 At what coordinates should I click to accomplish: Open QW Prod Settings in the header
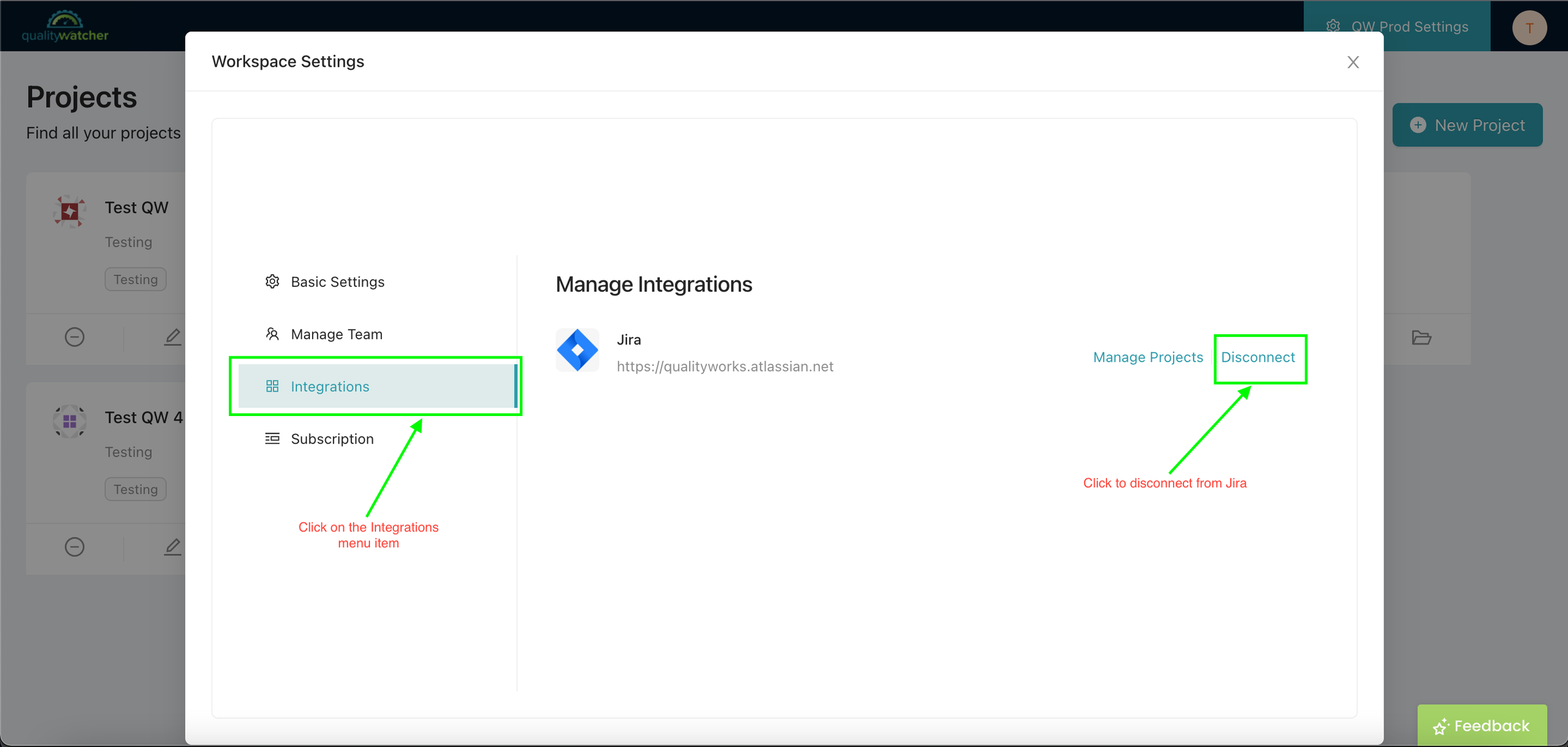coord(1397,26)
